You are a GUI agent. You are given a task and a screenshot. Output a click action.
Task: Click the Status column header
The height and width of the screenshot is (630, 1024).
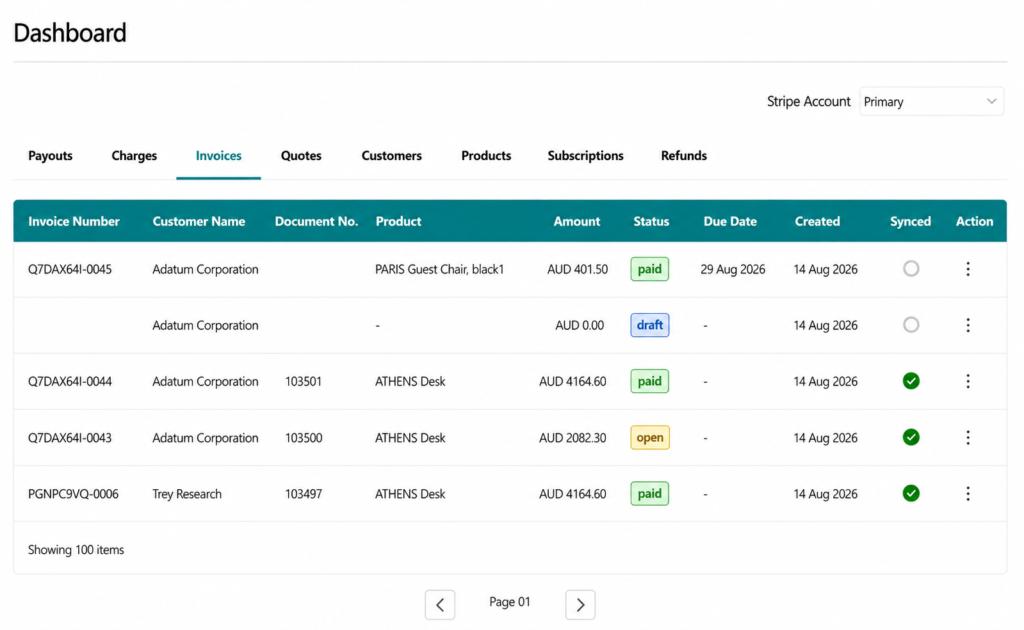tap(651, 221)
